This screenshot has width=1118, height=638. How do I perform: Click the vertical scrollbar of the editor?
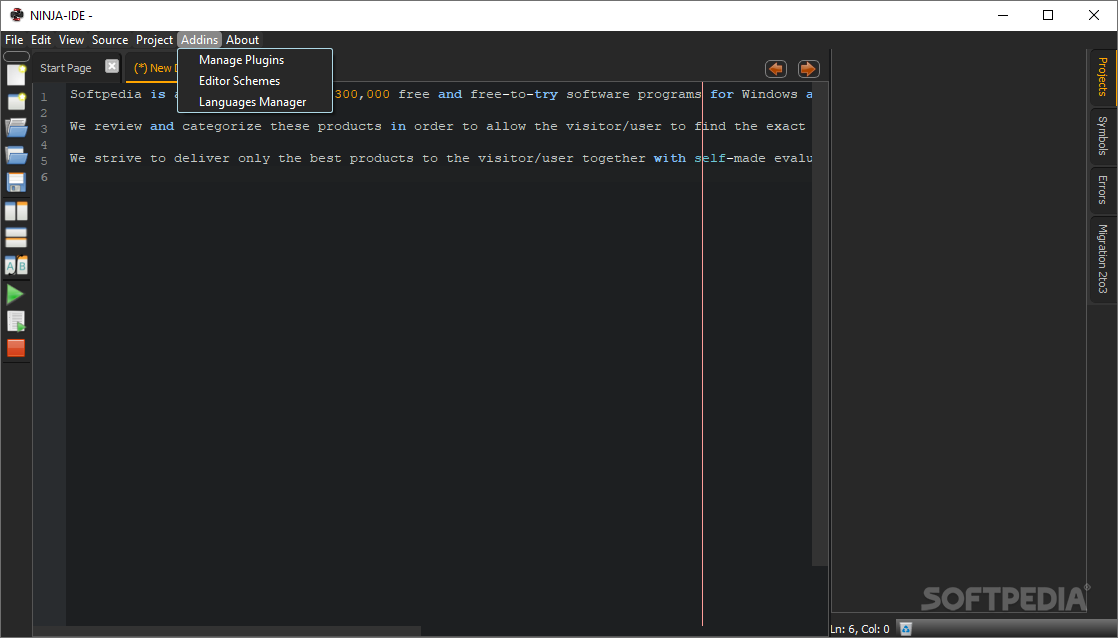point(820,324)
